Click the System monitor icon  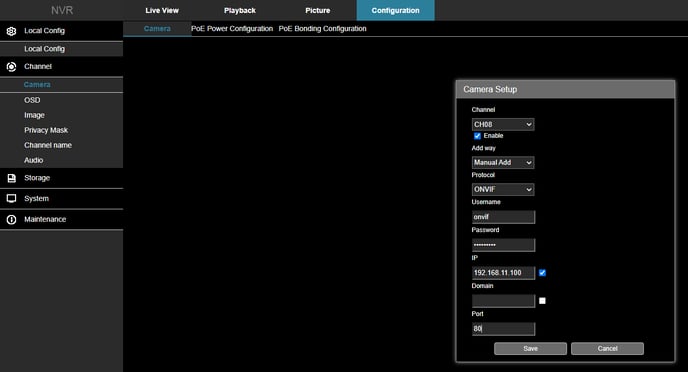point(11,199)
